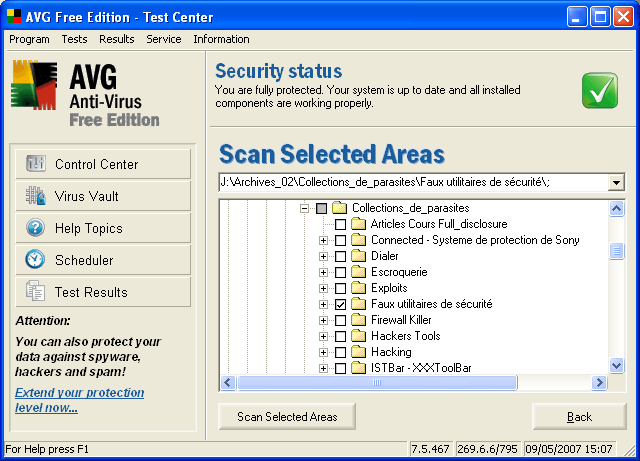The width and height of the screenshot is (640, 461).
Task: Uncheck the Faux utilitaires de sécurité checkbox
Action: tap(340, 304)
